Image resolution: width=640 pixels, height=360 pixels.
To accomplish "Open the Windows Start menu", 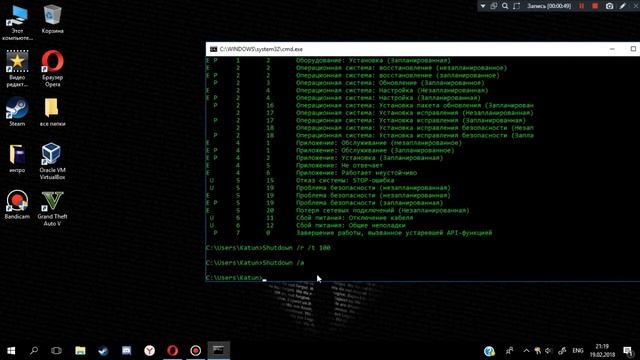I will tap(11, 350).
